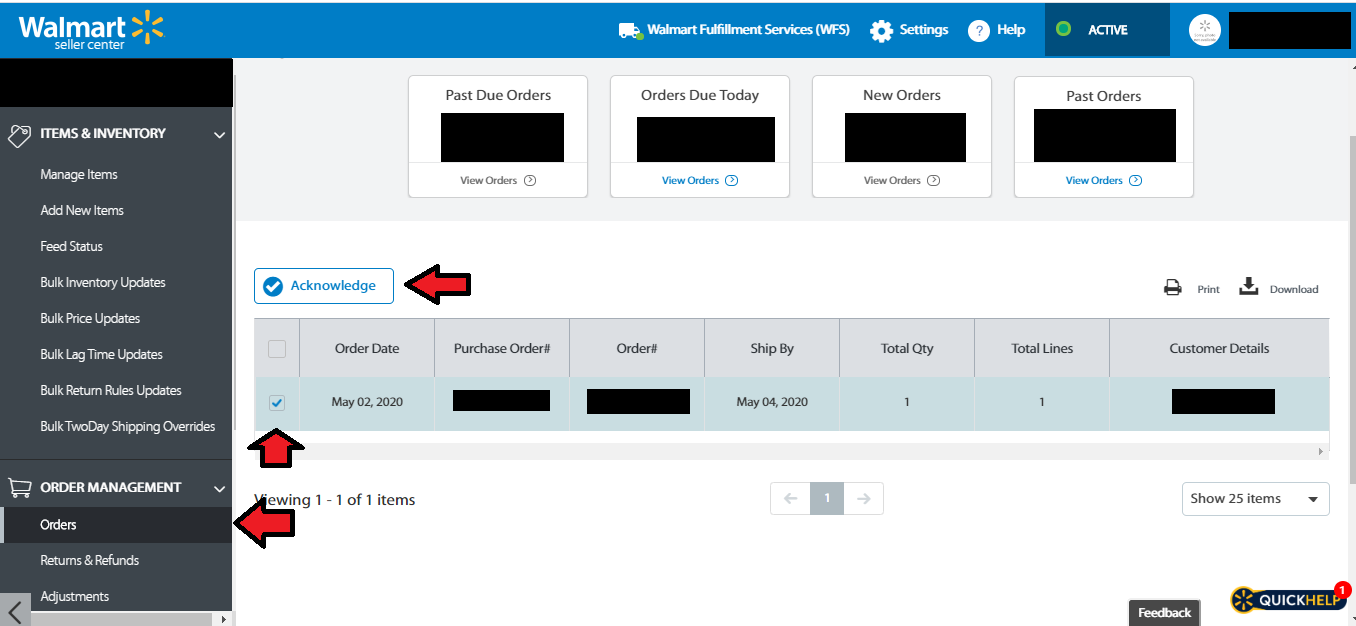Screen dimensions: 1356x626
Task: Open Bulk Inventory Updates
Action: point(103,282)
